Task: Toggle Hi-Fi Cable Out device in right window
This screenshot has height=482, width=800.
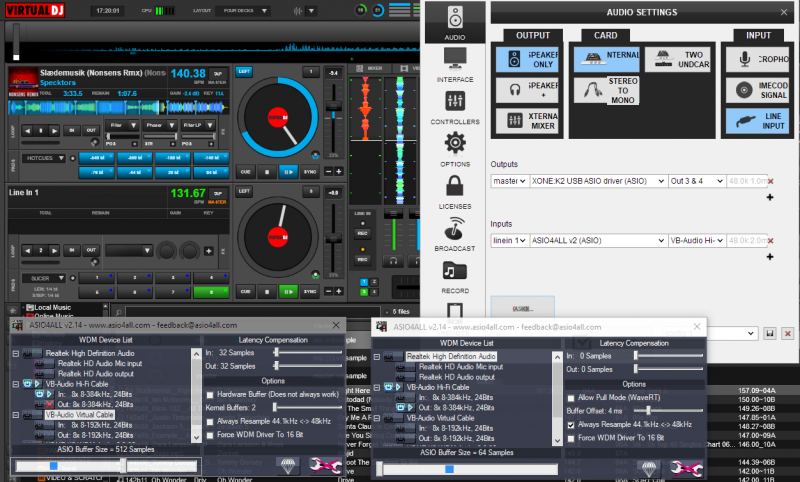Action: pos(401,408)
